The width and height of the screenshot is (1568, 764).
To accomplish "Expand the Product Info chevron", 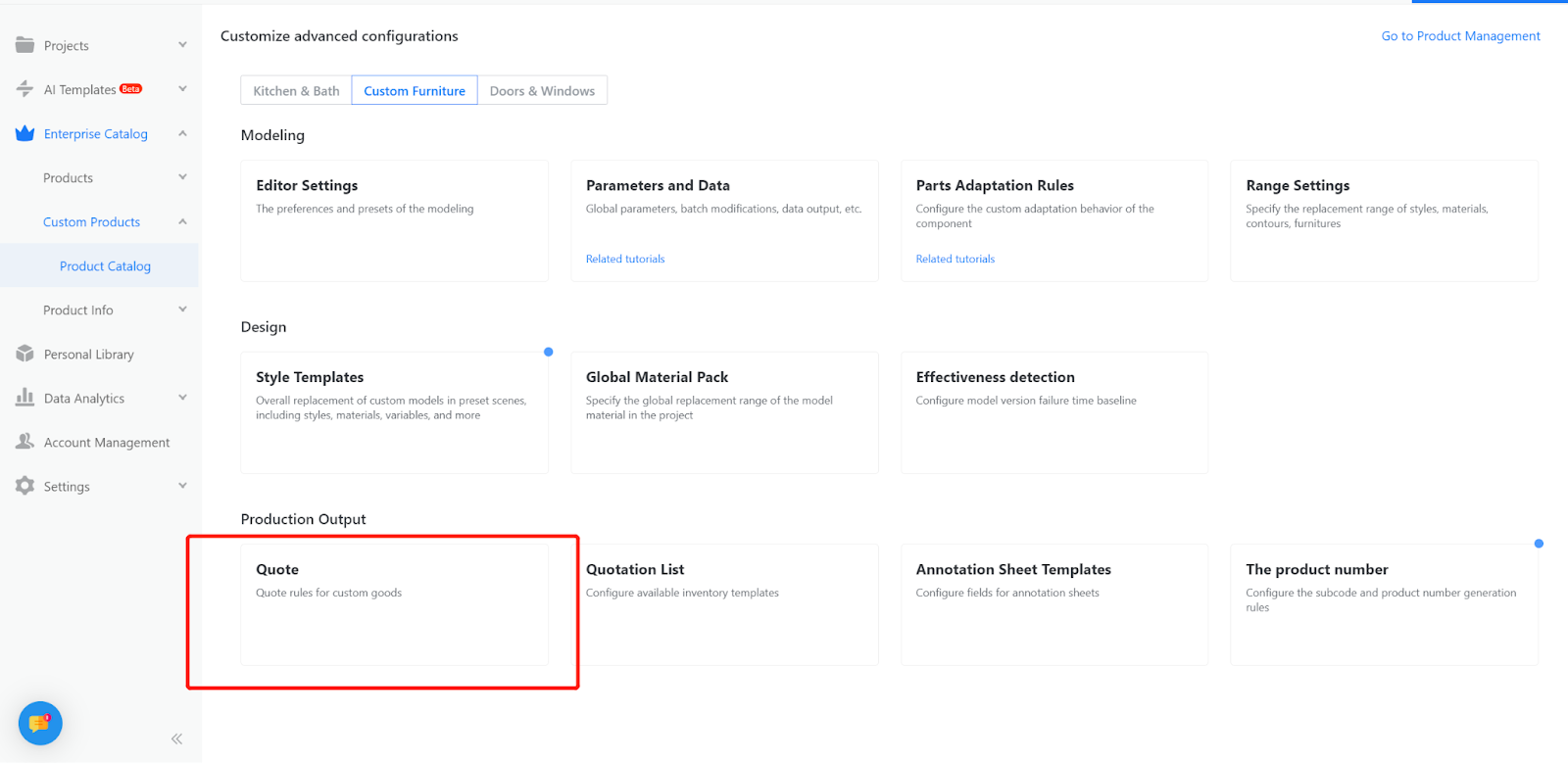I will click(182, 310).
